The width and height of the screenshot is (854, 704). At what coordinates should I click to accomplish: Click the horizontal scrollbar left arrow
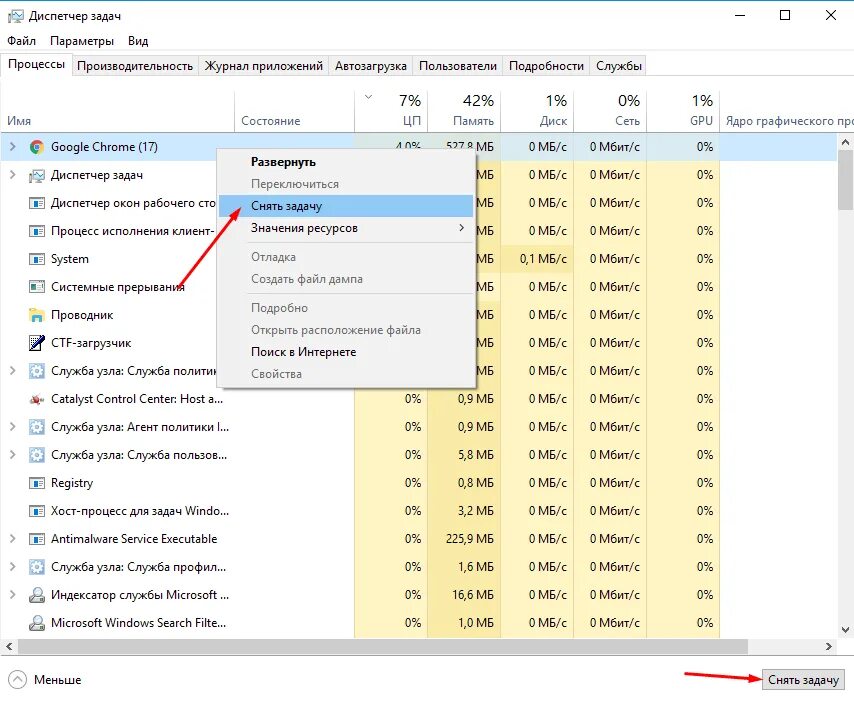[9, 646]
